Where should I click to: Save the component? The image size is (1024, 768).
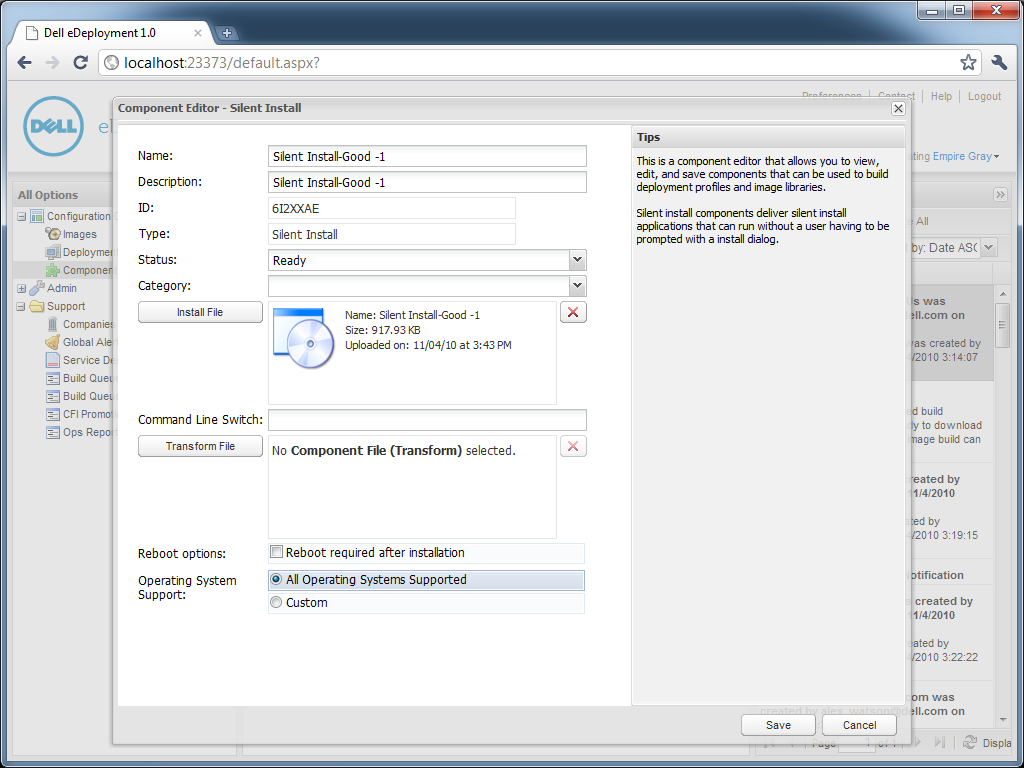[778, 725]
